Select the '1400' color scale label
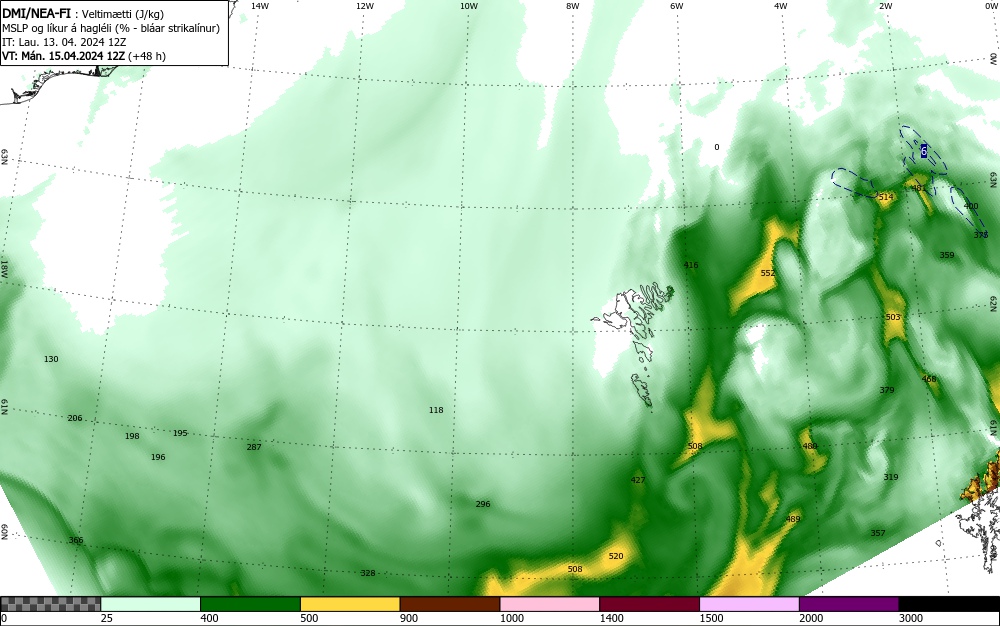1000x626 pixels. (x=611, y=618)
